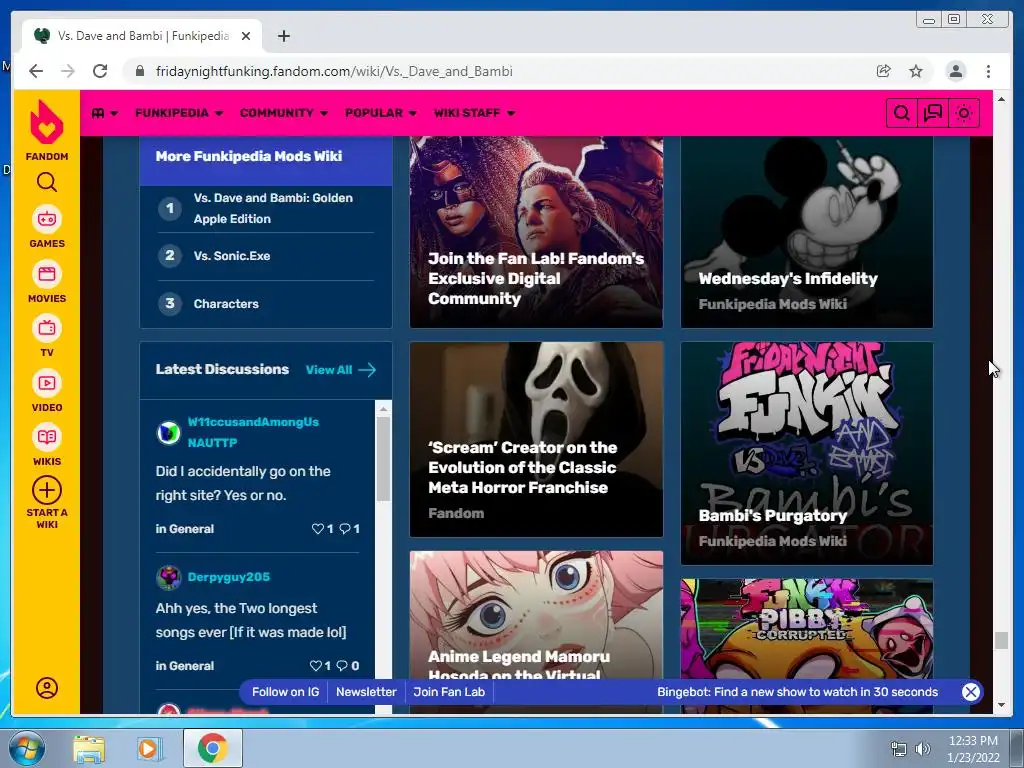Viewport: 1024px width, 768px height.
Task: Expand the Community dropdown menu
Action: (283, 113)
